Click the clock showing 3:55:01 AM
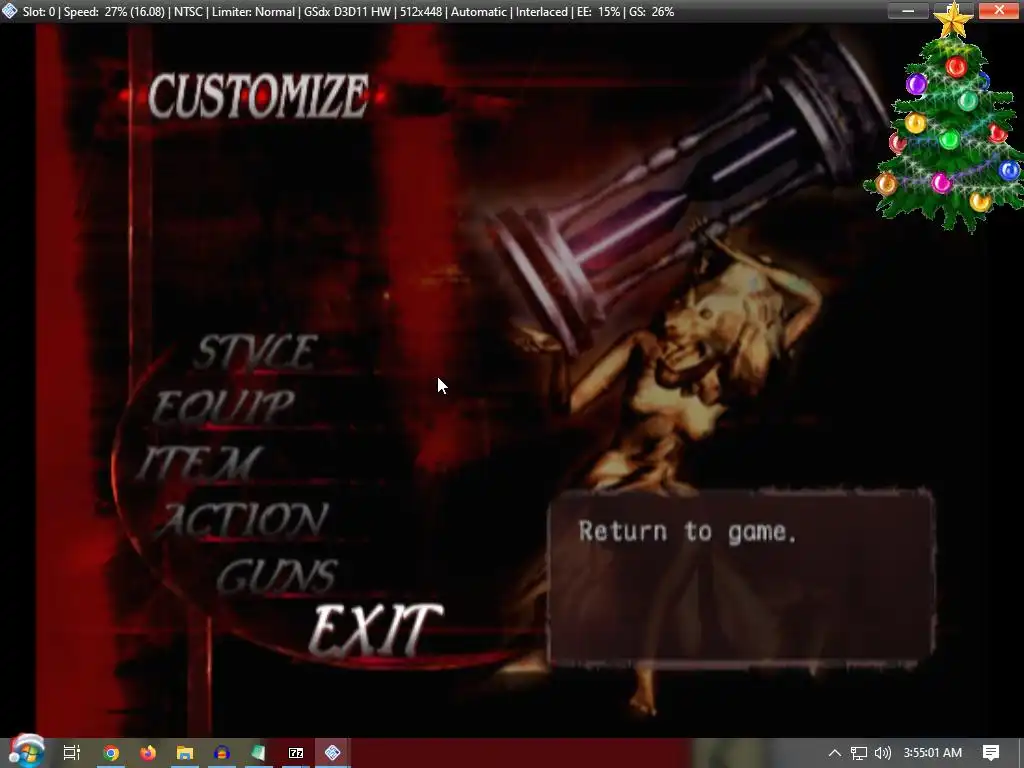 coord(933,753)
